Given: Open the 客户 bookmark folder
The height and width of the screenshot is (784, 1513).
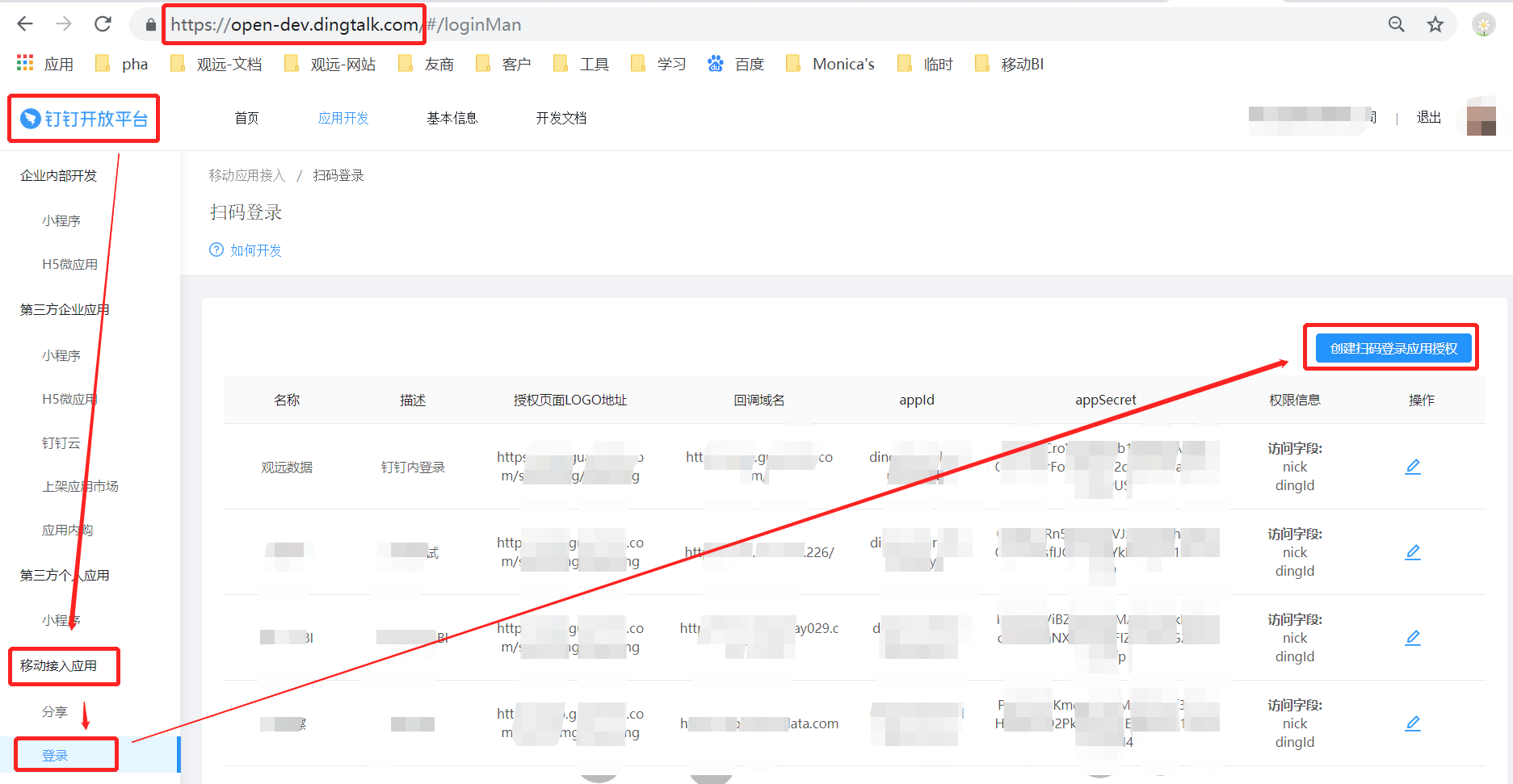Looking at the screenshot, I should click(503, 64).
